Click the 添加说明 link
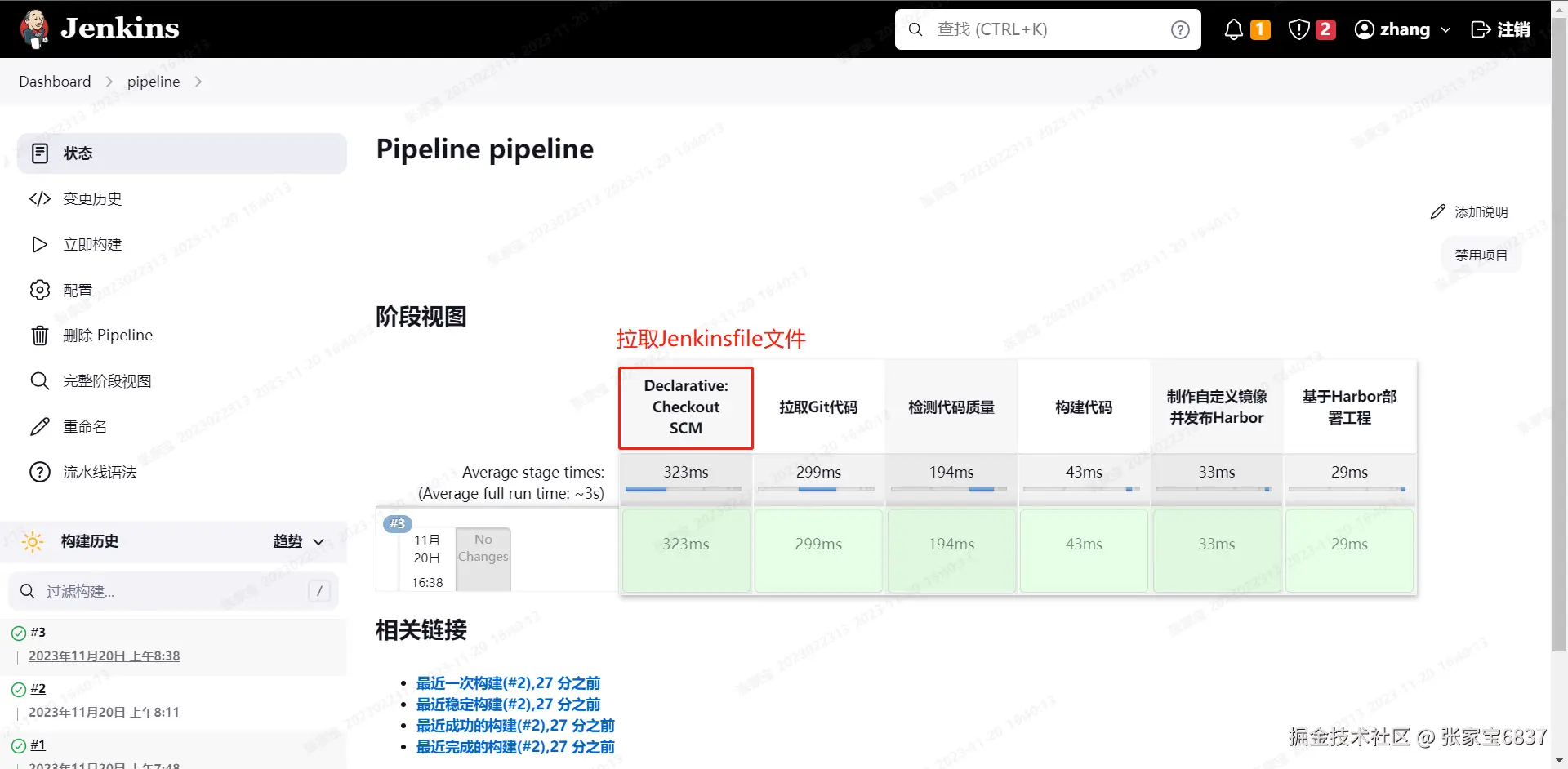 (x=1469, y=212)
